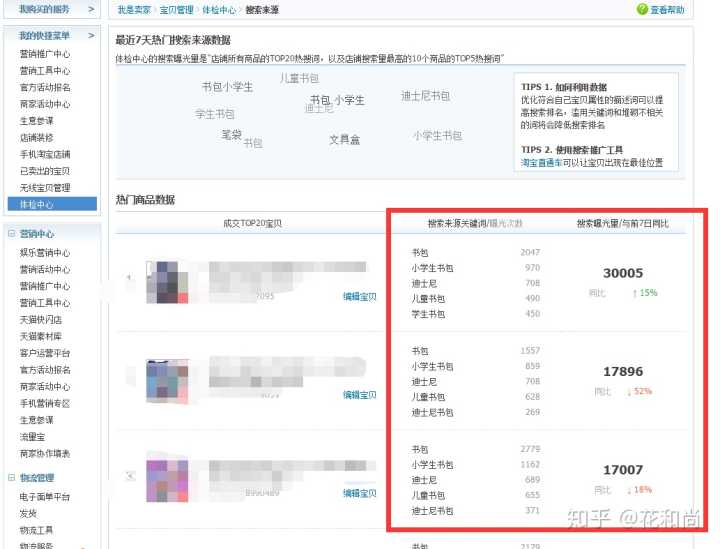The image size is (720, 549).
Task: Click 文具盒 keyword in word cloud
Action: point(344,140)
